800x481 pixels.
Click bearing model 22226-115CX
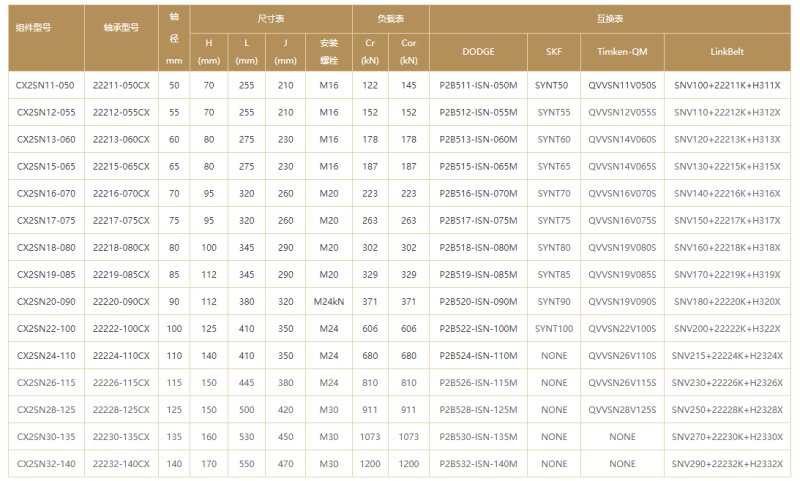121,383
